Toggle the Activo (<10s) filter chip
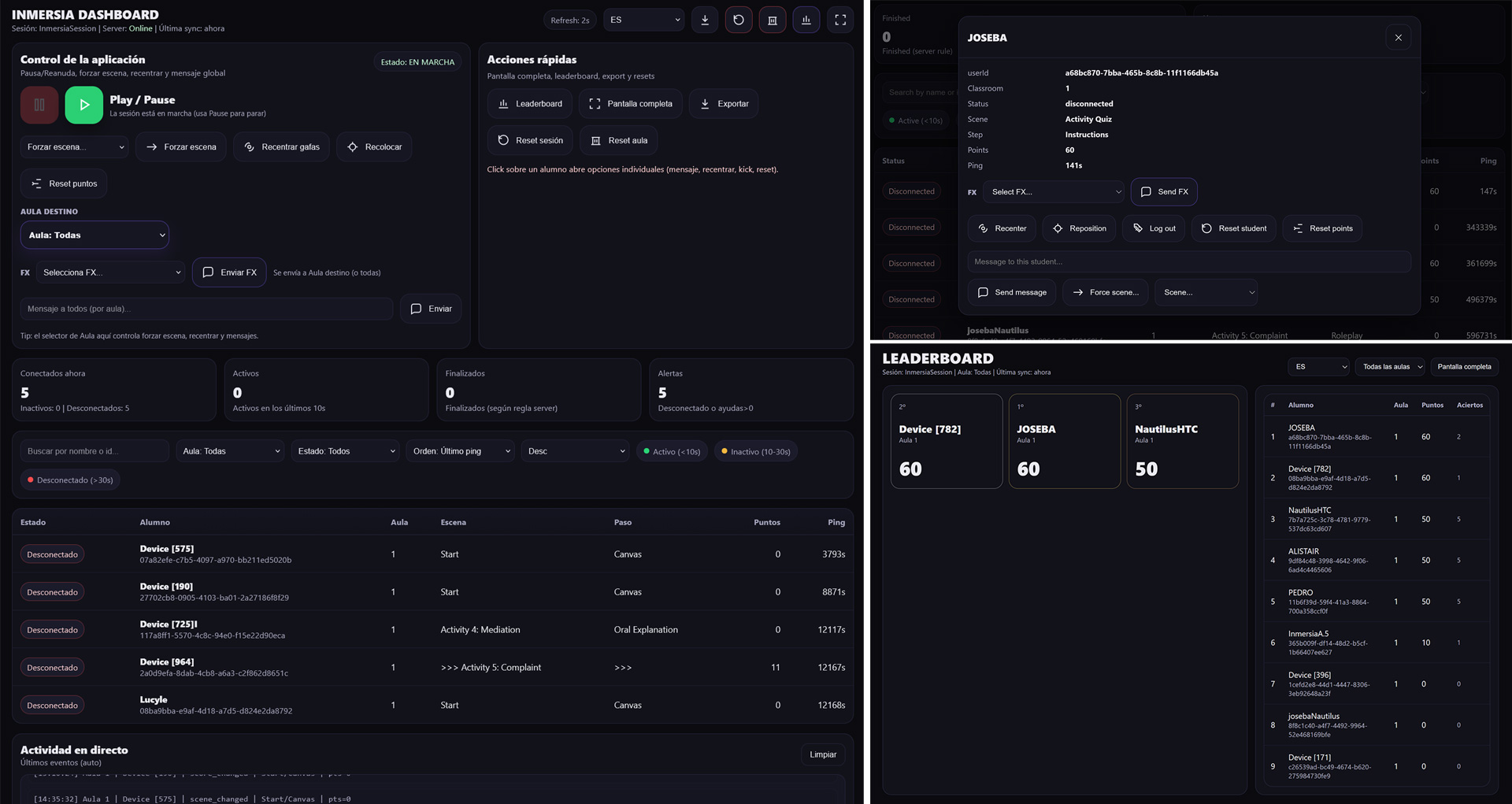The width and height of the screenshot is (1512, 804). click(x=672, y=451)
